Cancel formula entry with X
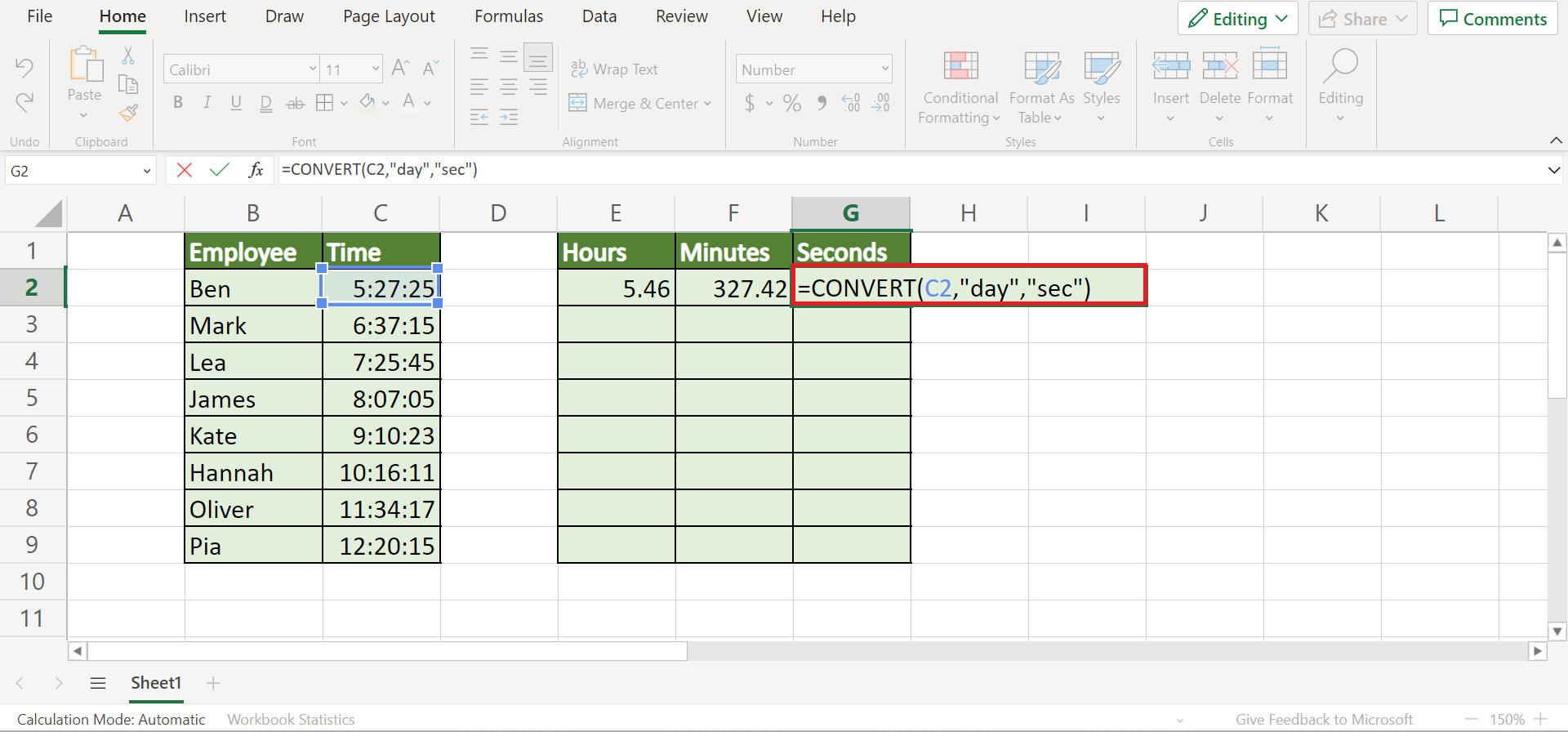Screen dimensions: 1568x732 tap(185, 170)
